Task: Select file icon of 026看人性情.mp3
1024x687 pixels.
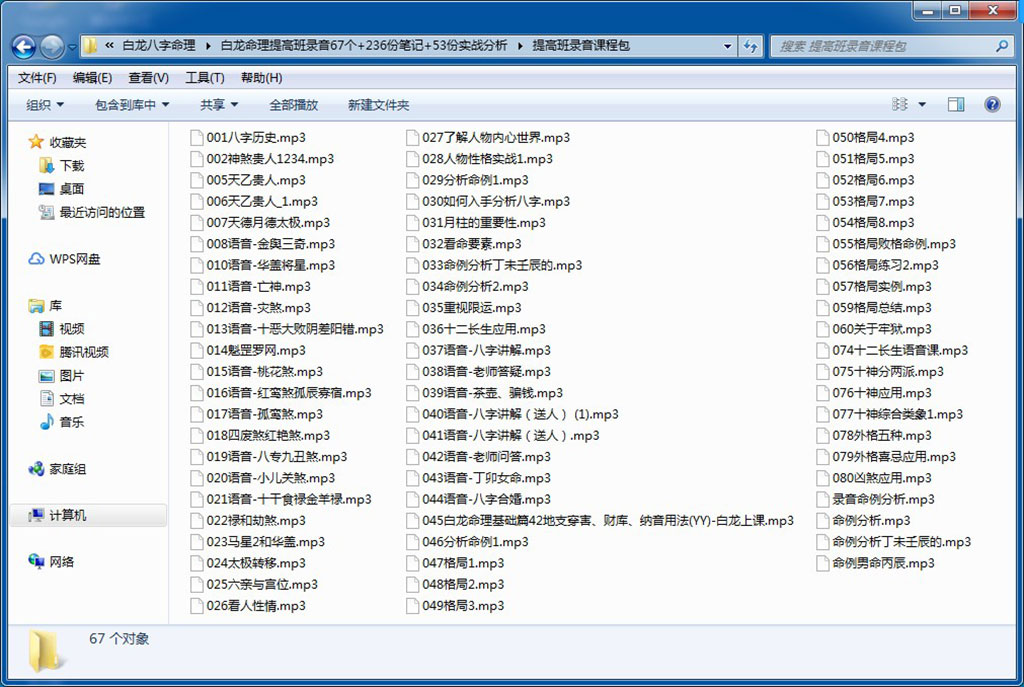Action: pyautogui.click(x=196, y=606)
